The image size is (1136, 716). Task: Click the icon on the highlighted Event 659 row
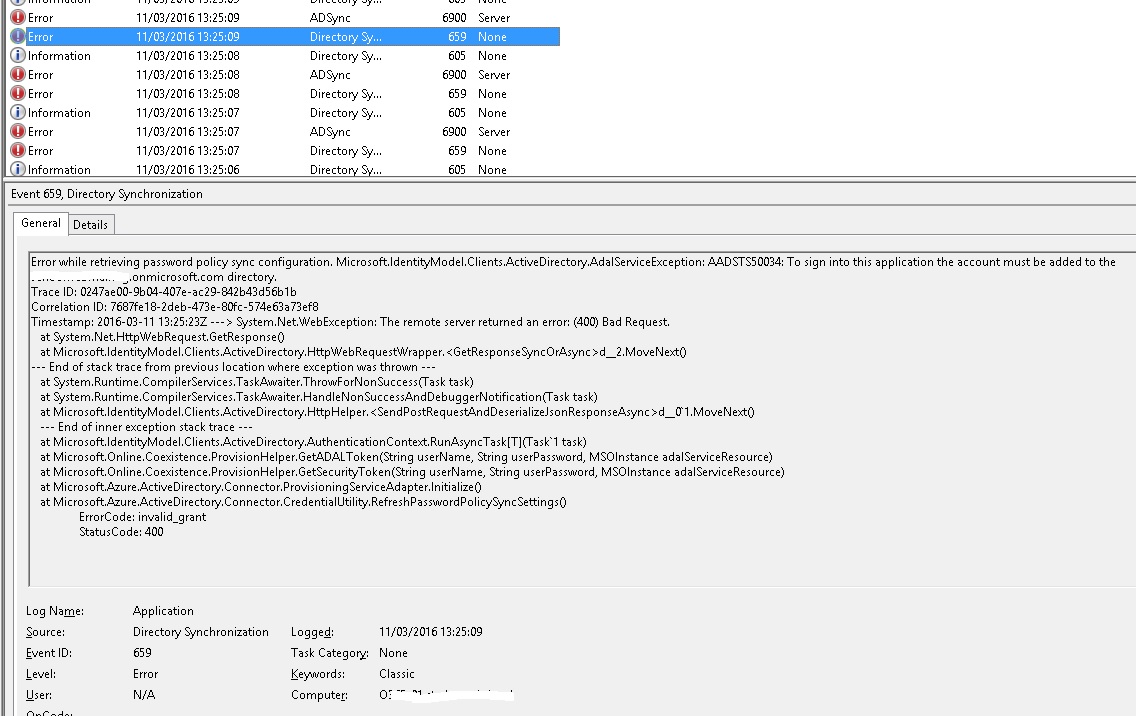pos(16,36)
